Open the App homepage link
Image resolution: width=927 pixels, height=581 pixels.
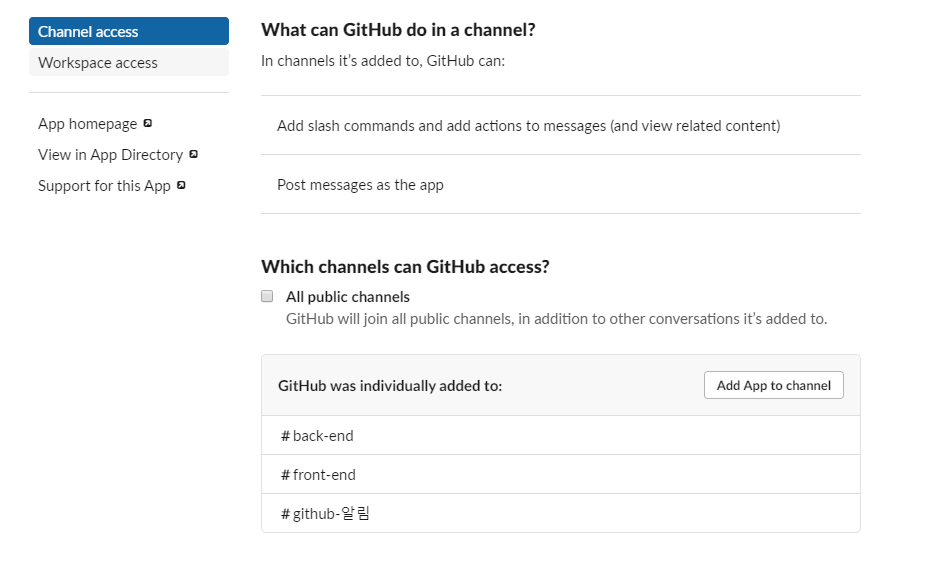tap(87, 124)
